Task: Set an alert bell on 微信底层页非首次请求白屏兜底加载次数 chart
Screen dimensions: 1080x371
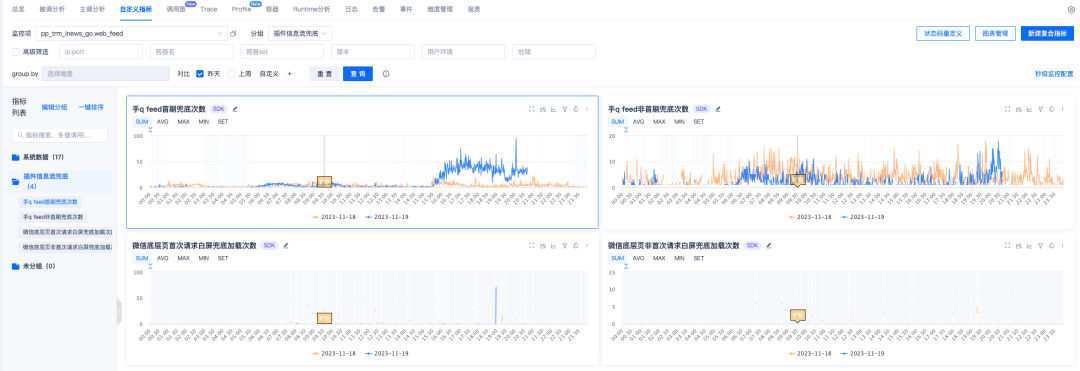Action: 1052,245
